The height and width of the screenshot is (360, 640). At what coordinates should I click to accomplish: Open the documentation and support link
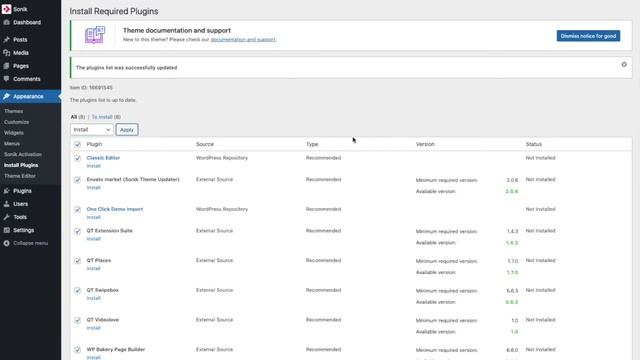pos(243,40)
